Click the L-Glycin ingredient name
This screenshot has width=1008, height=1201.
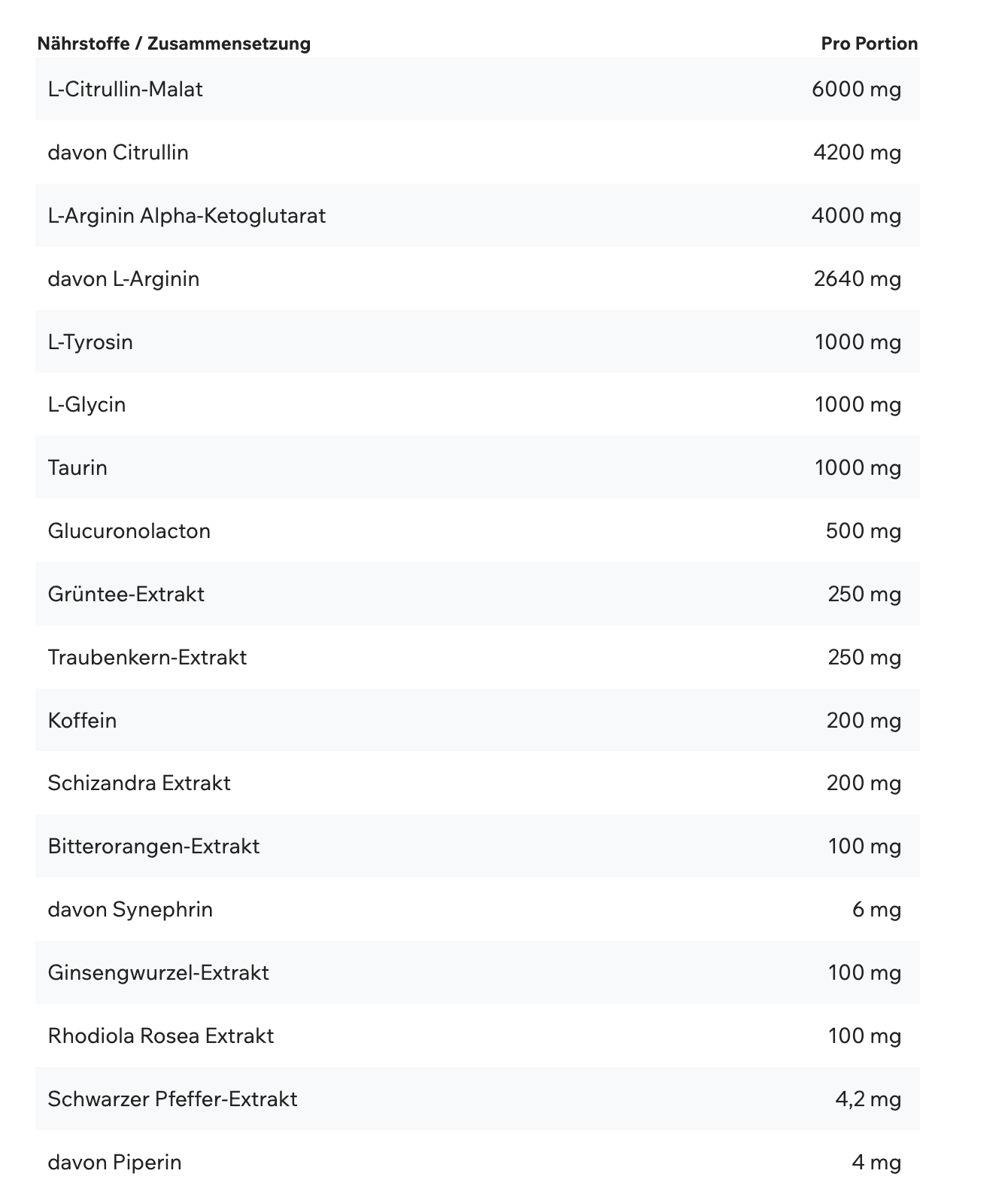click(x=87, y=405)
